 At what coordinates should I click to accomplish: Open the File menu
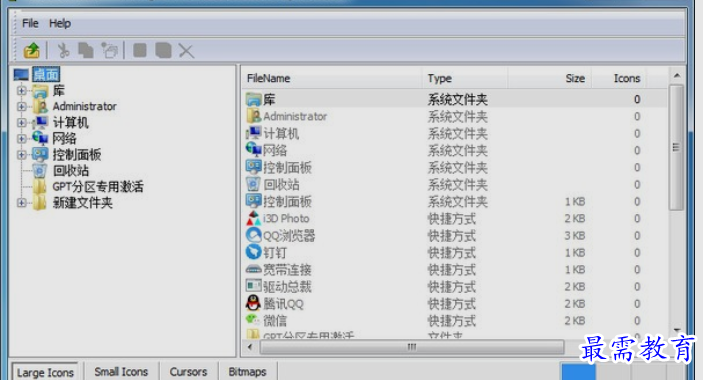tap(30, 23)
